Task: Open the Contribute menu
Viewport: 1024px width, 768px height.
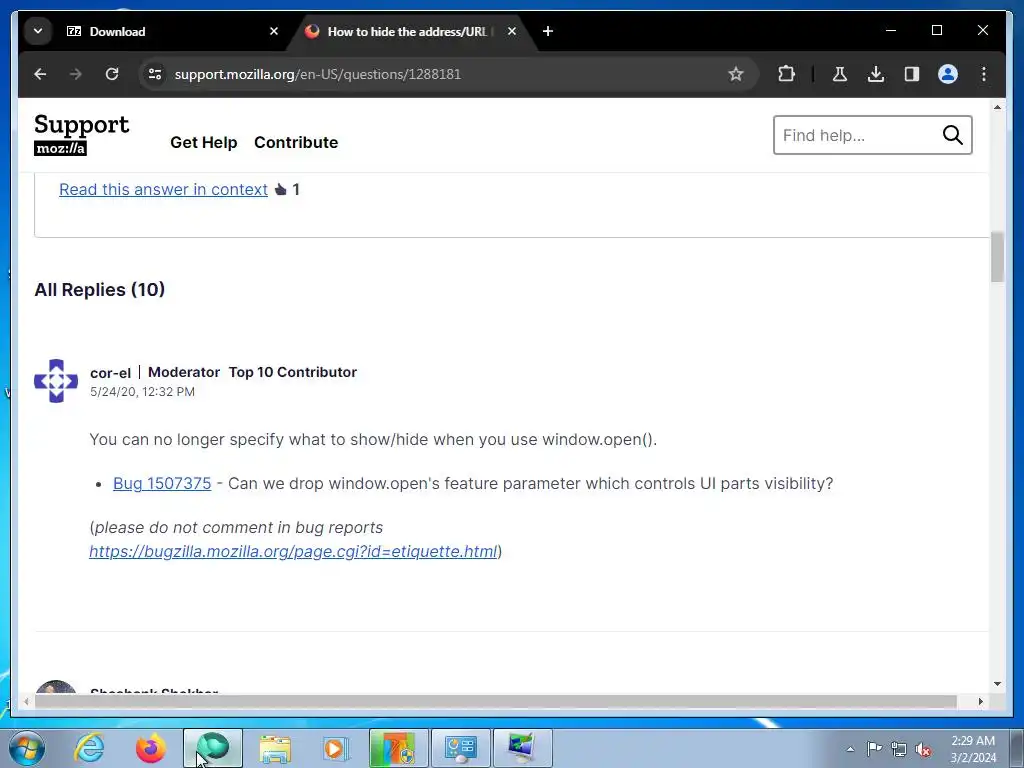Action: tap(296, 142)
